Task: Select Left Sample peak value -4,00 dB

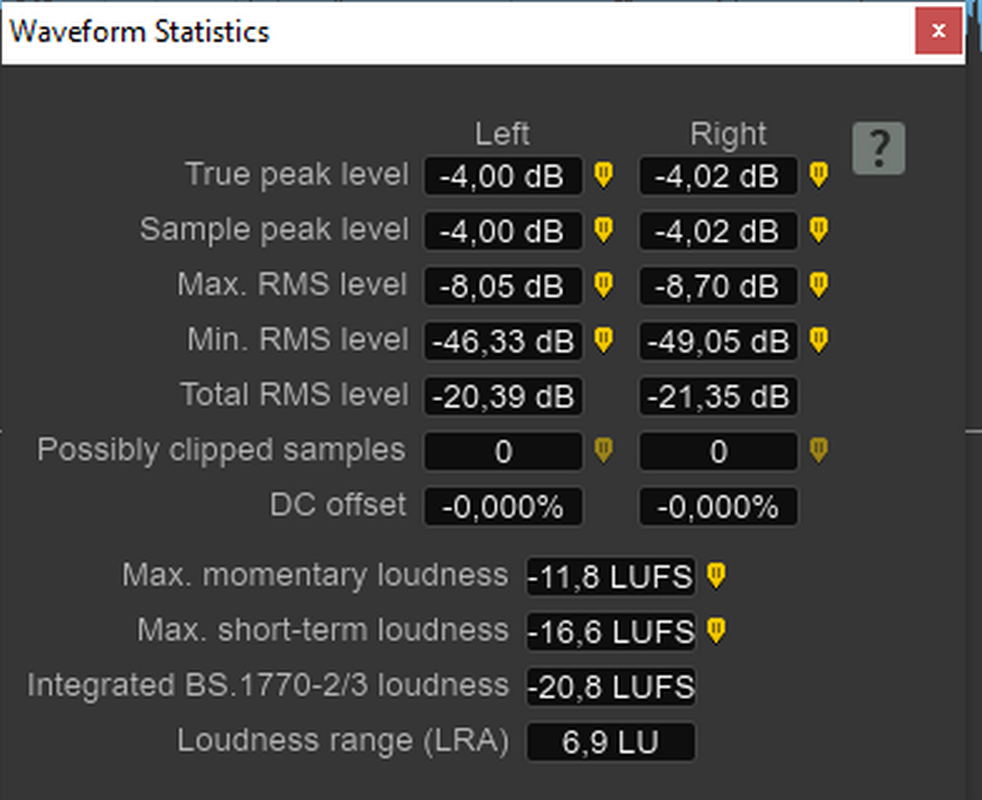Action: pos(504,231)
